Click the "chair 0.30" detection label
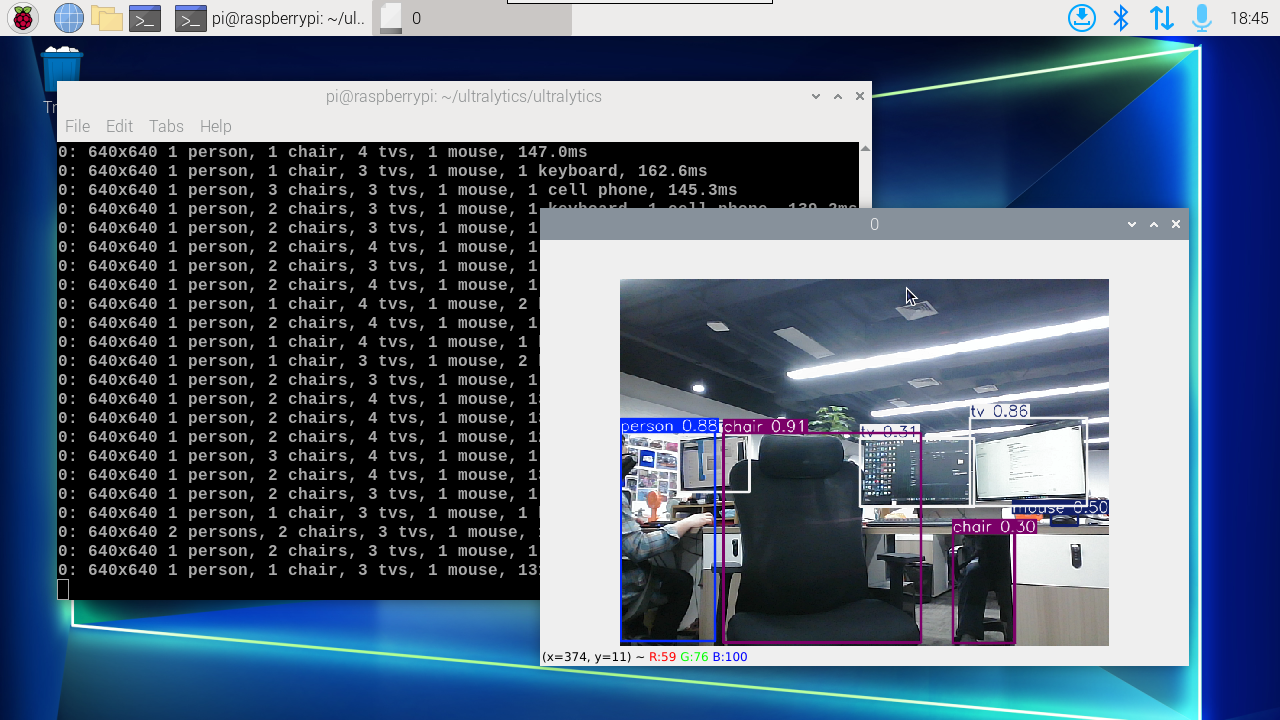Image resolution: width=1280 pixels, height=720 pixels. [994, 526]
